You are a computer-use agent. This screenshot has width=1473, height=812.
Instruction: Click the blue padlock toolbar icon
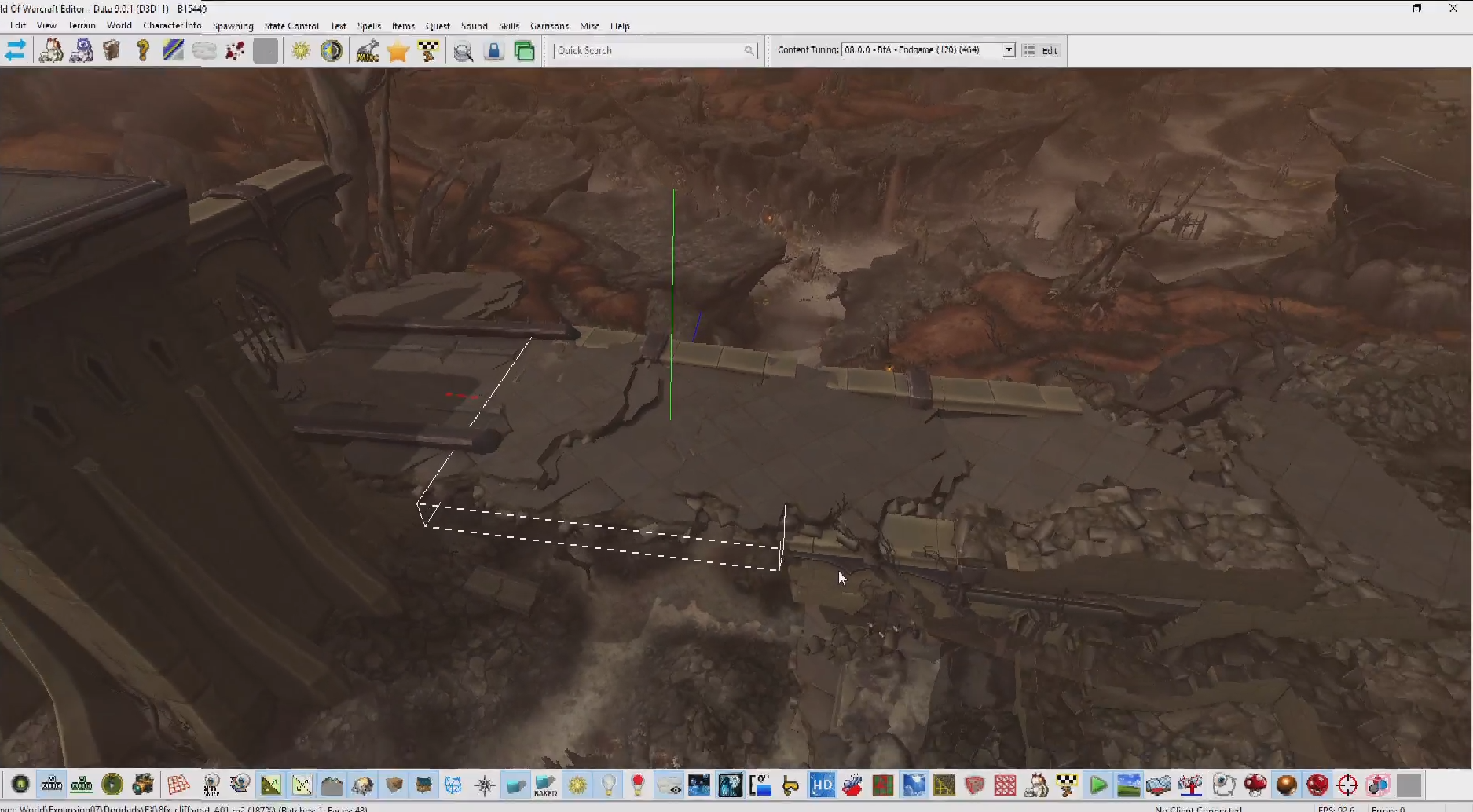click(x=493, y=51)
